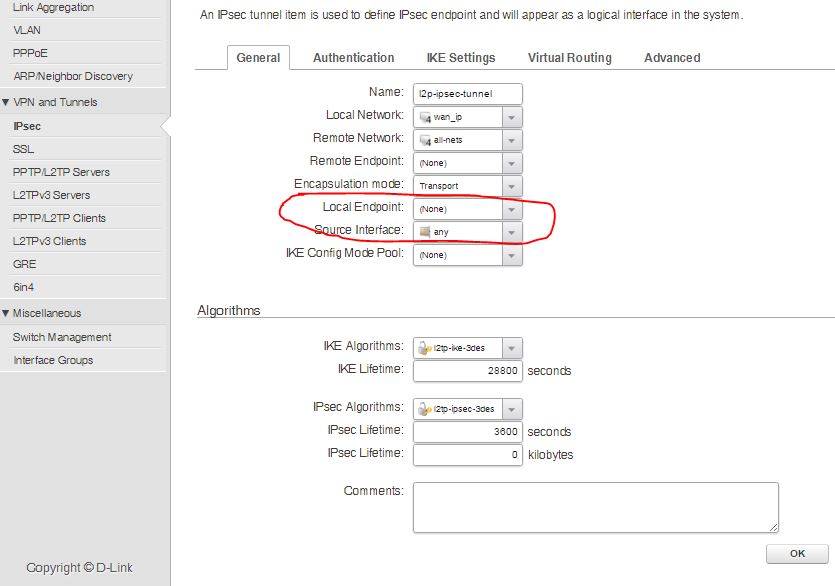
Task: Open Switch Management in sidebar
Action: point(62,337)
